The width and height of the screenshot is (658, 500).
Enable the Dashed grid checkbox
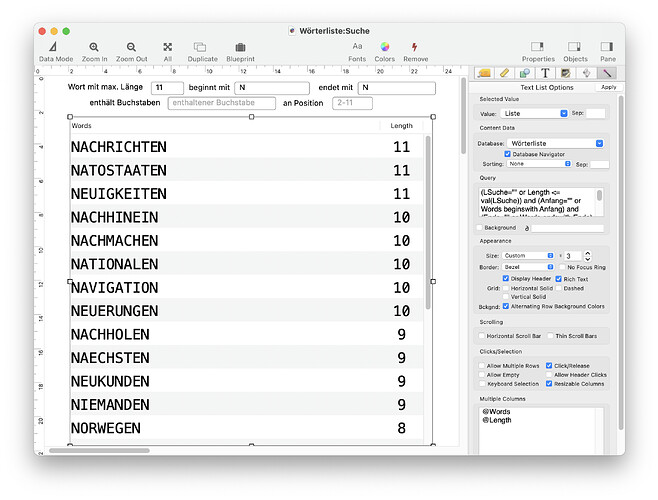[559, 288]
